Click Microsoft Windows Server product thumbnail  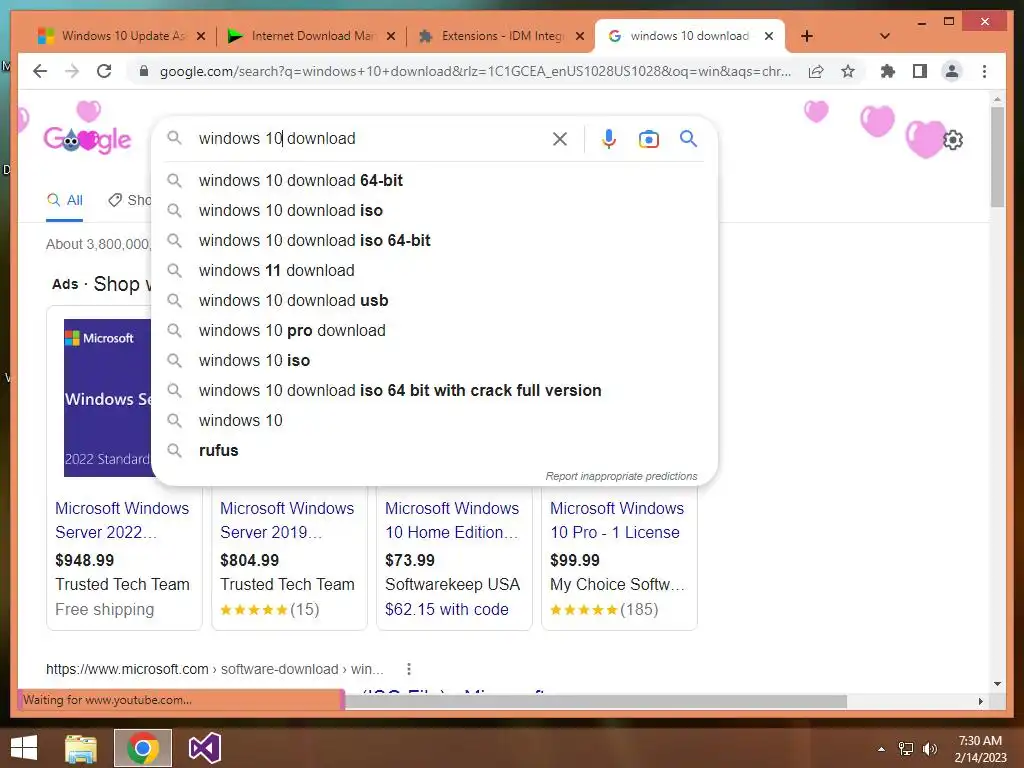(107, 398)
